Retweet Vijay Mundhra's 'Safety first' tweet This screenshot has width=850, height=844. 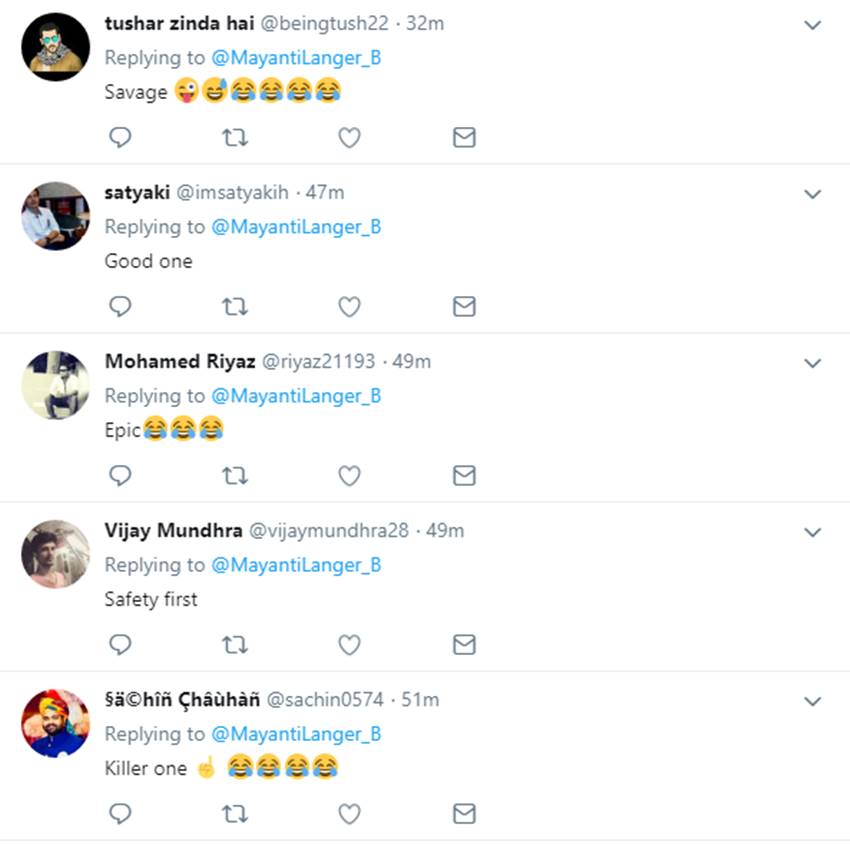click(235, 644)
